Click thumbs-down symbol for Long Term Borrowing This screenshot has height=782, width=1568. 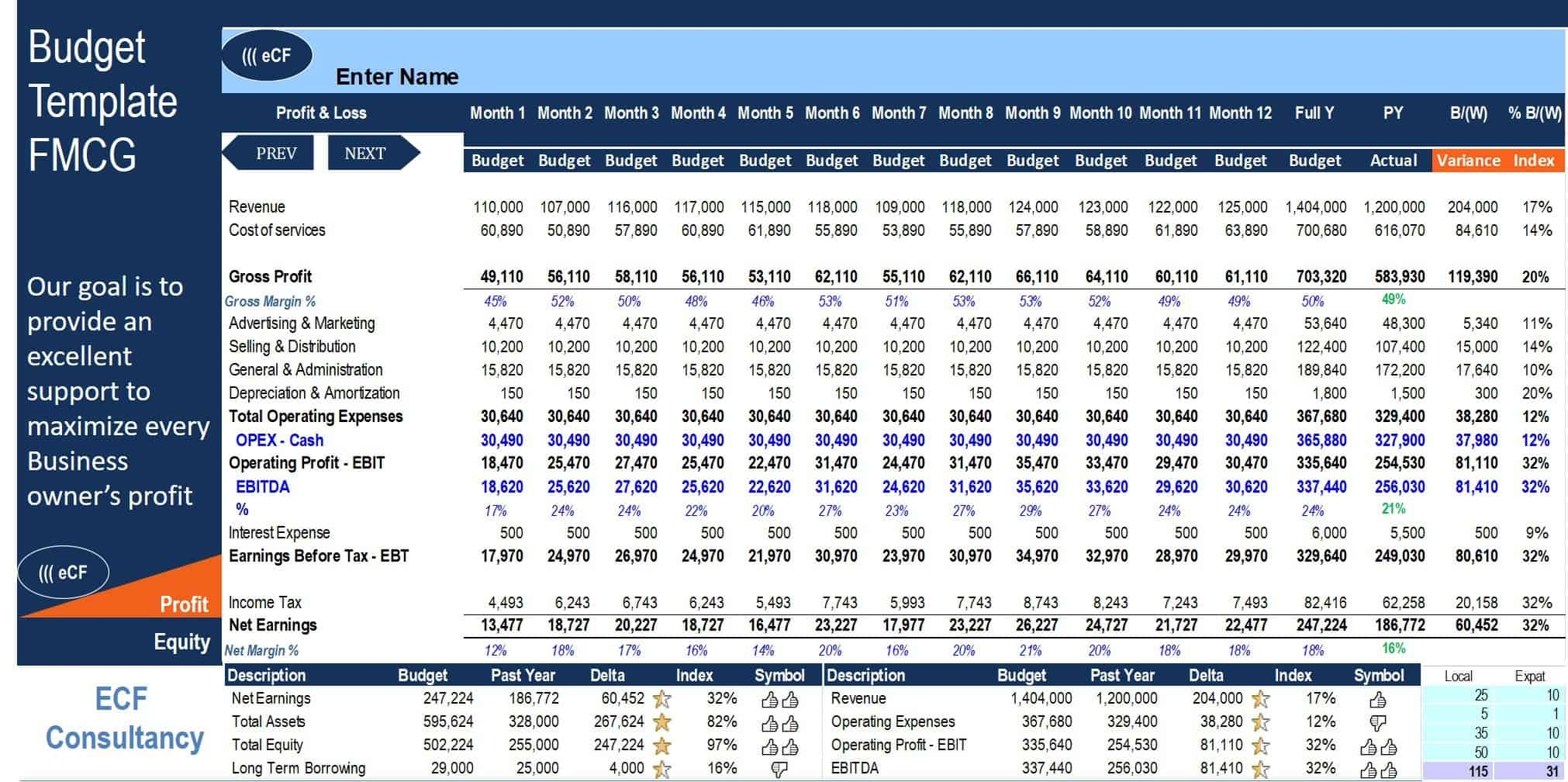779,769
